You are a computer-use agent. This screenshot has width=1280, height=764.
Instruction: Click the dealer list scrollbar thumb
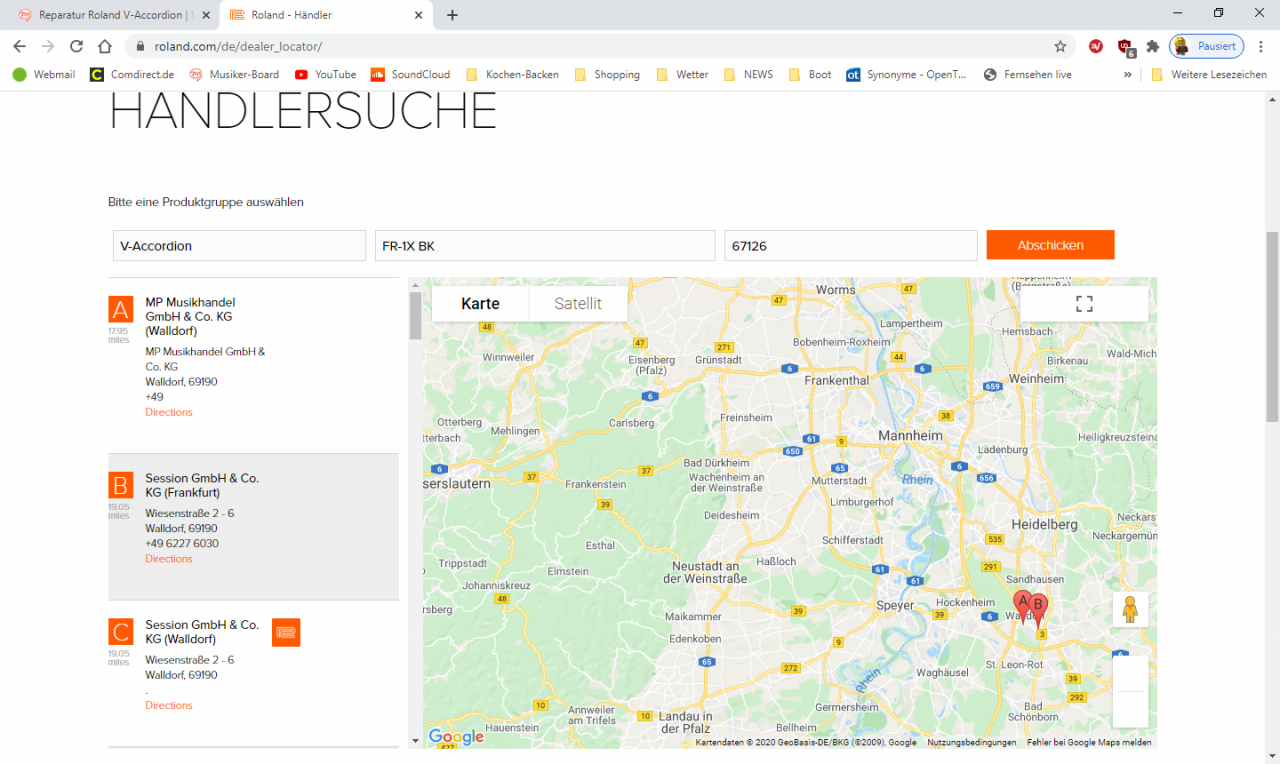415,315
